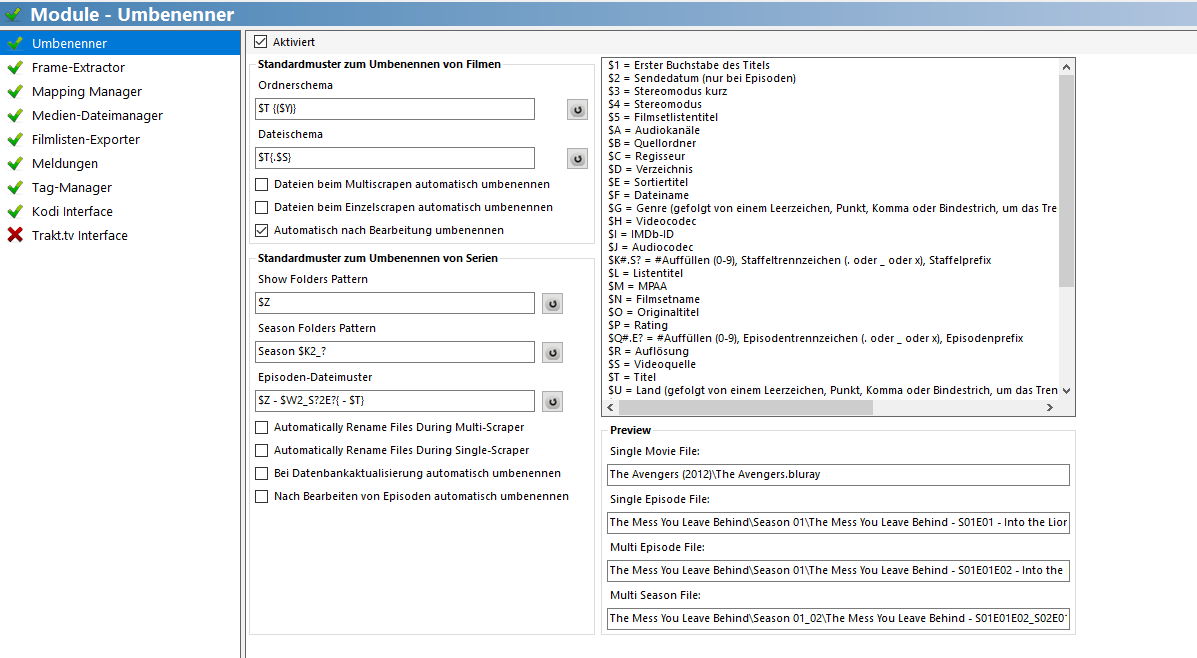Click legend line '$M = MPAA'

(637, 286)
